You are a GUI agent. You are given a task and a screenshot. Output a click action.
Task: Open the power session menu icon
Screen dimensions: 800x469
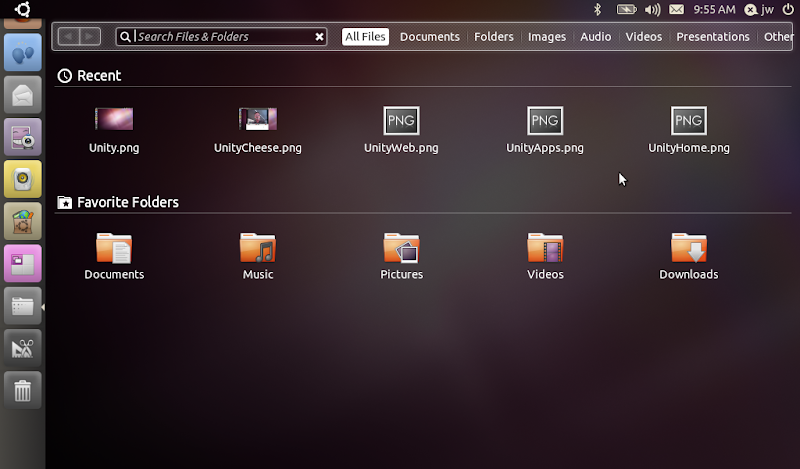[x=788, y=9]
